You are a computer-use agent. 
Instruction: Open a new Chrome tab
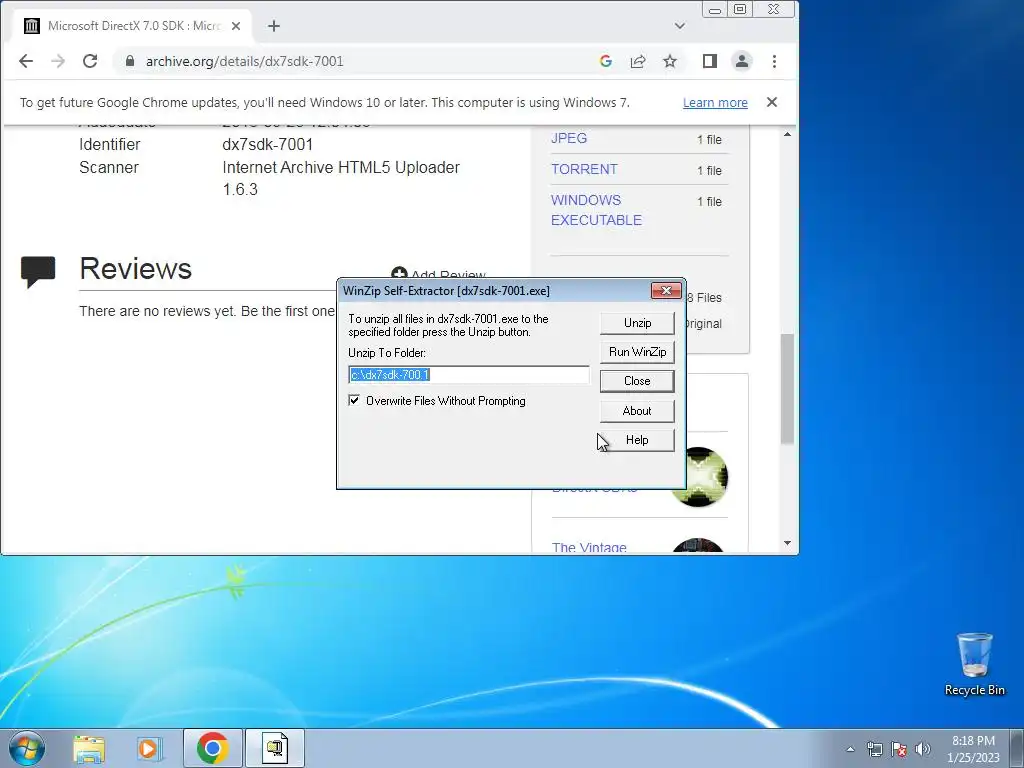274,26
